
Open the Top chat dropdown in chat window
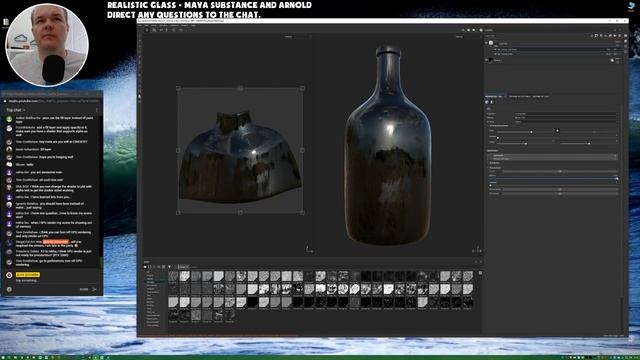[x=16, y=110]
